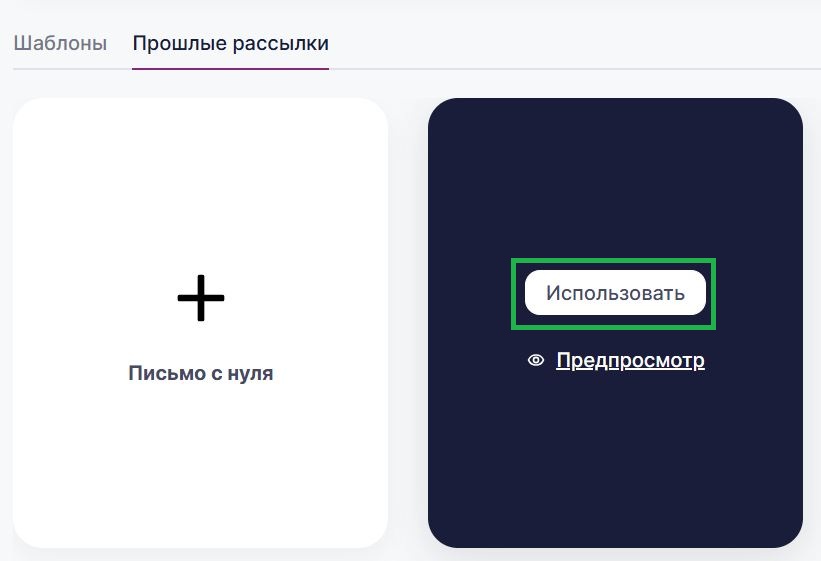Click the plus icon for a new letter
Screen dimensions: 821x561
pyautogui.click(x=201, y=297)
